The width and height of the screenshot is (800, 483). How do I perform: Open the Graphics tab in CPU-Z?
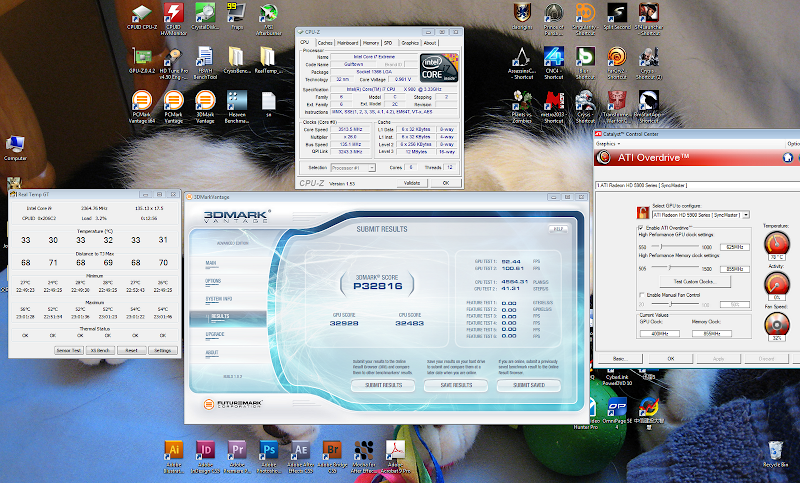[x=410, y=43]
